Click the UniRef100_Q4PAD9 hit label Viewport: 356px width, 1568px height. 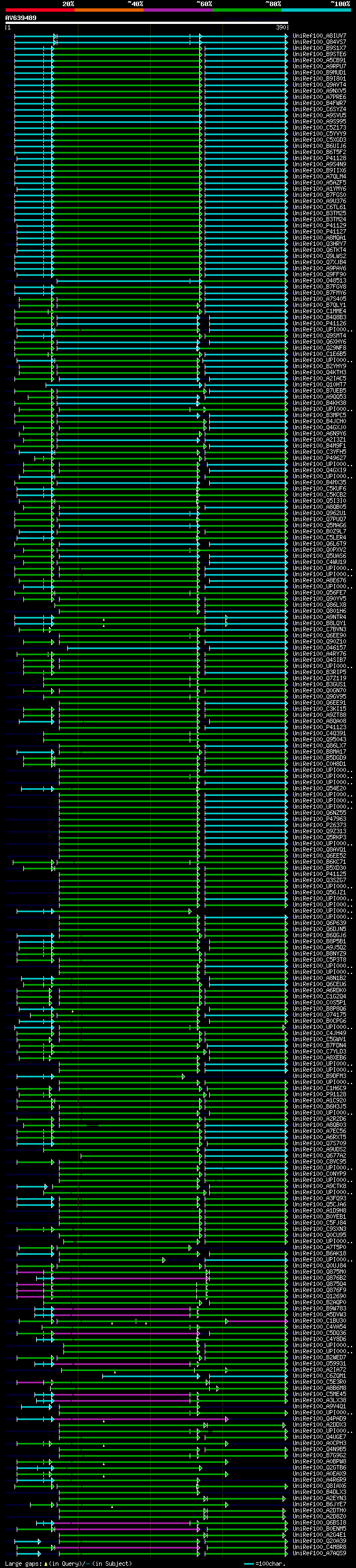(319, 1419)
